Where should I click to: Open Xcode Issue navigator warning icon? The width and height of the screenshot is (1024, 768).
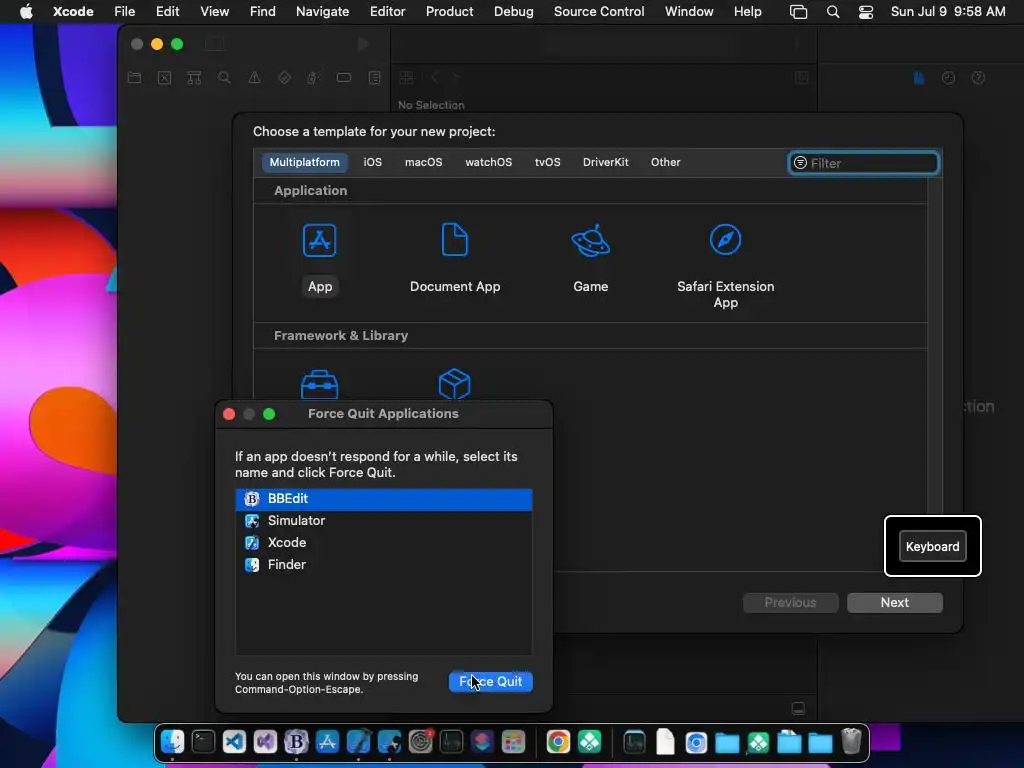(x=254, y=78)
